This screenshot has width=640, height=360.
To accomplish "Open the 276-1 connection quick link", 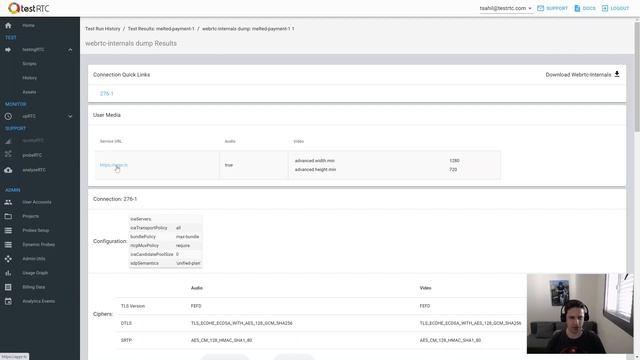I will pos(107,93).
